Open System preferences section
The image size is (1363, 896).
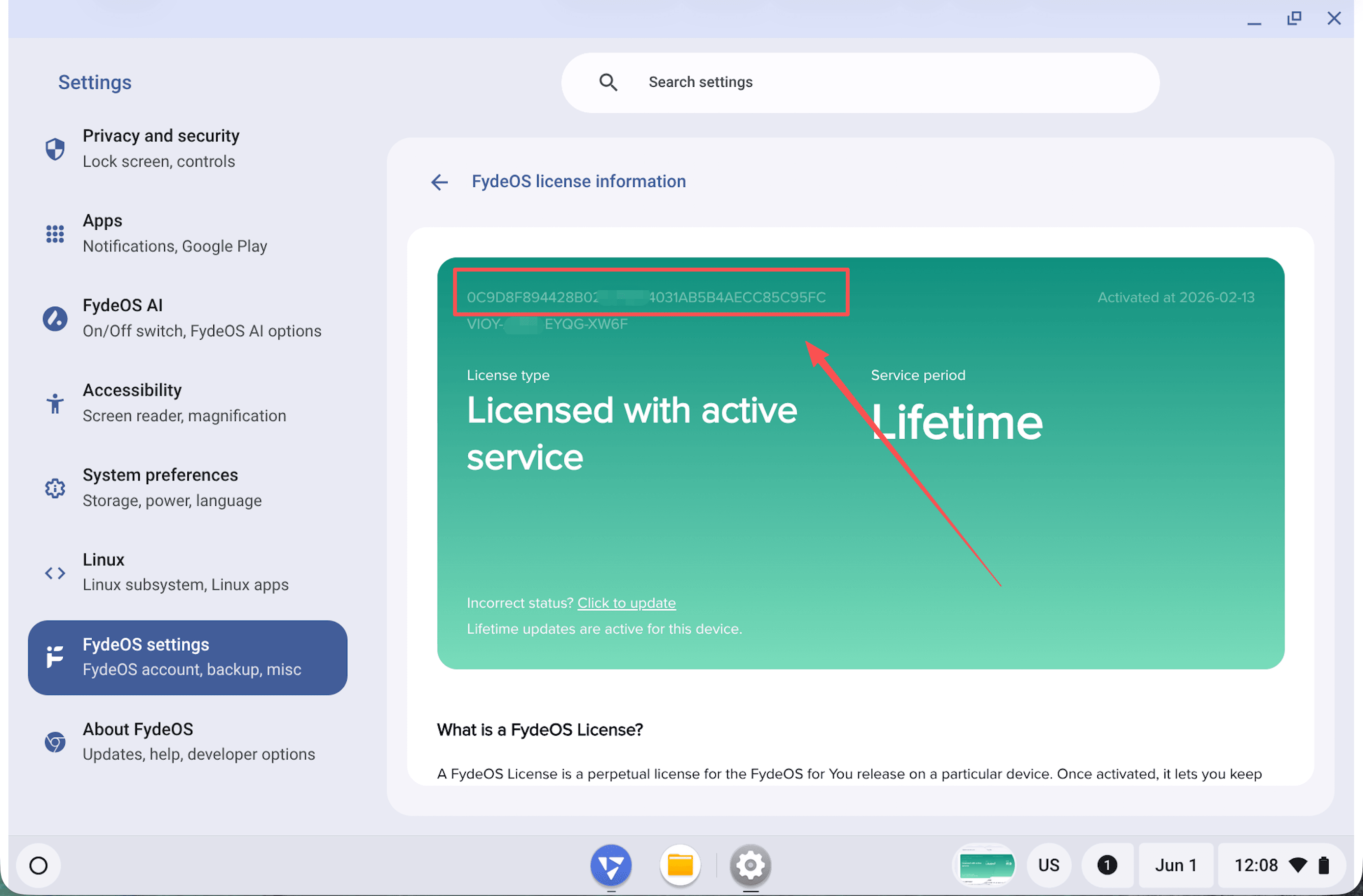188,488
